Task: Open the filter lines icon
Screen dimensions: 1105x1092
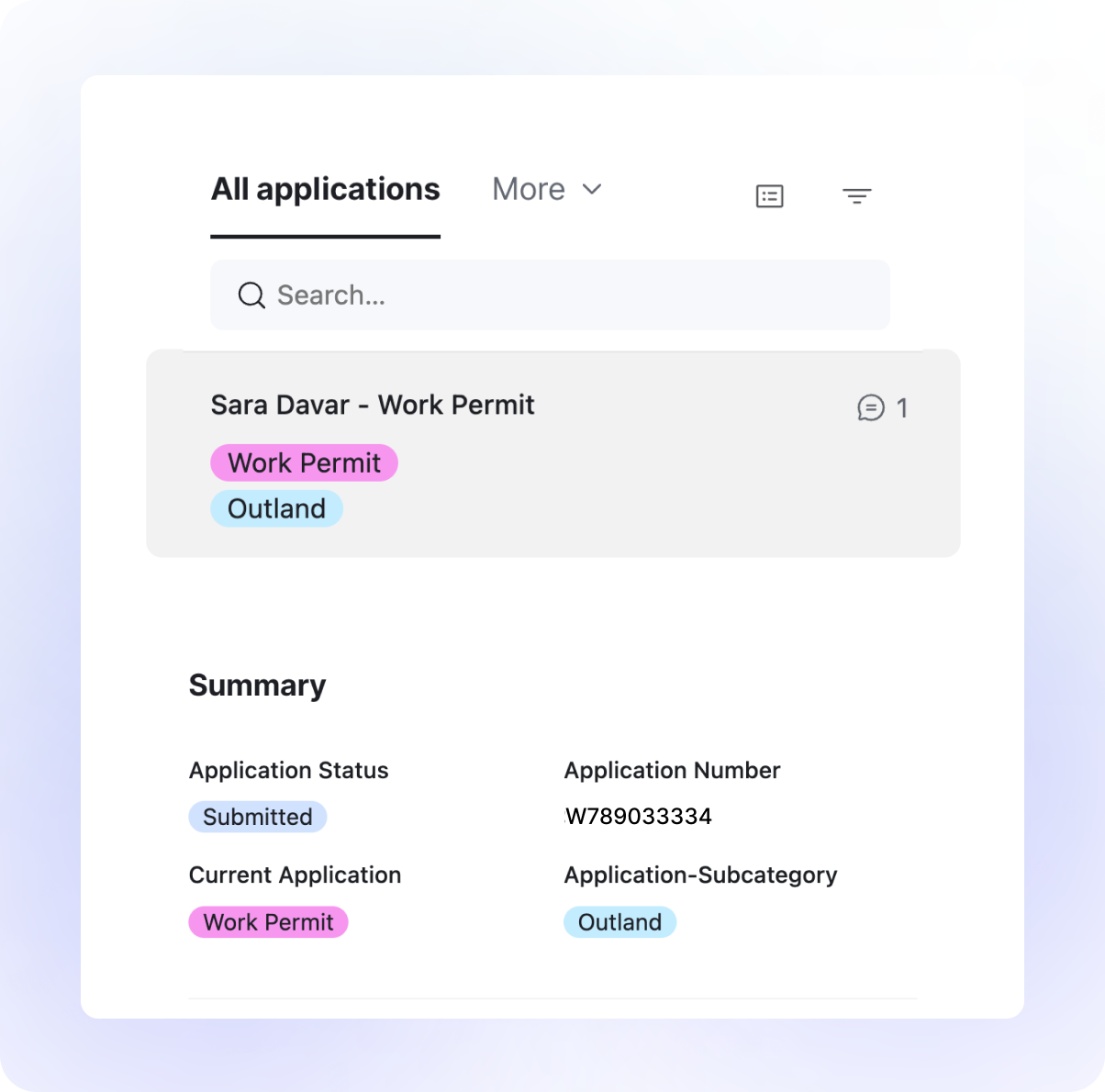Action: pyautogui.click(x=856, y=195)
